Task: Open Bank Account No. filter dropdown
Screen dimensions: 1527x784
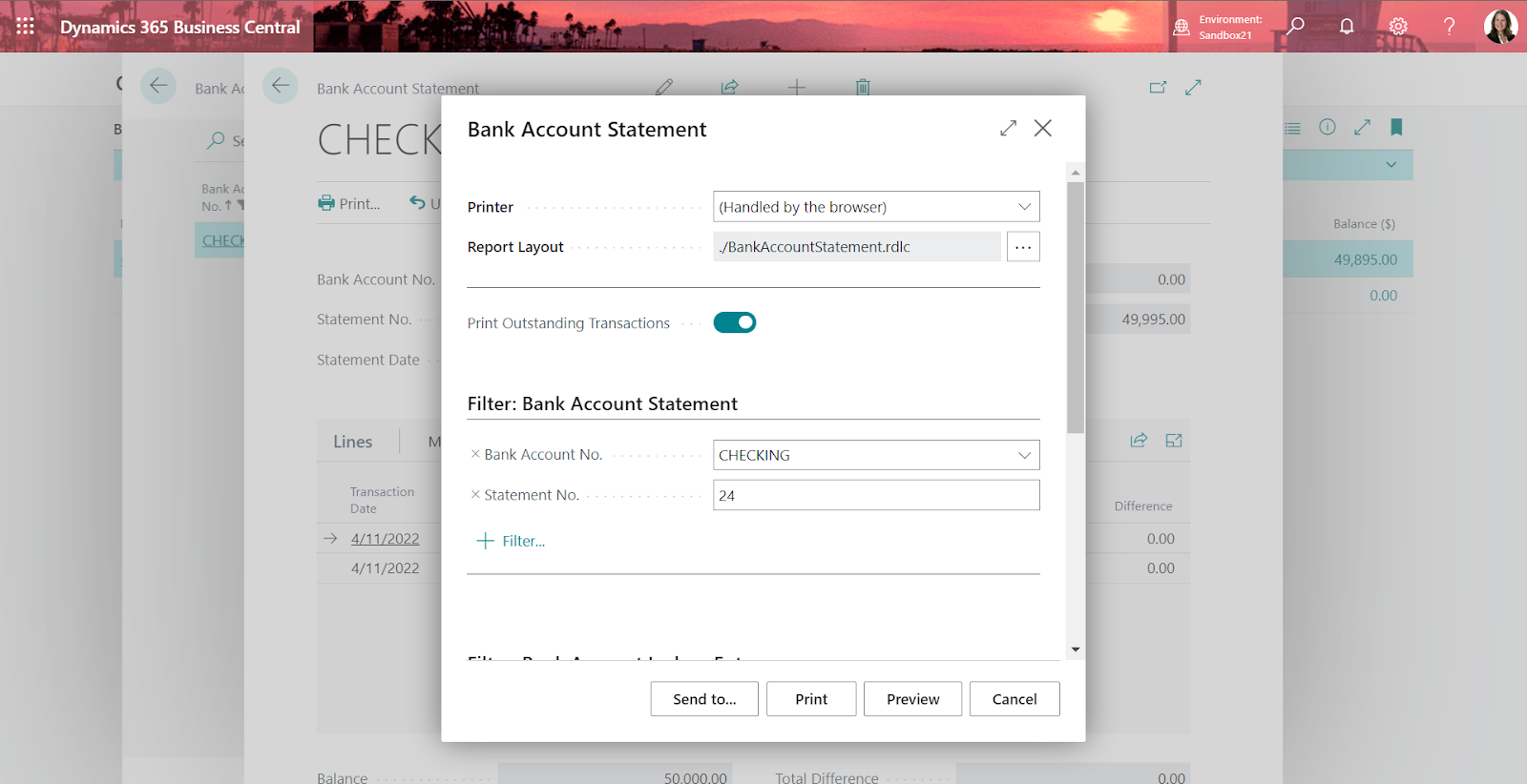Action: click(x=1024, y=455)
